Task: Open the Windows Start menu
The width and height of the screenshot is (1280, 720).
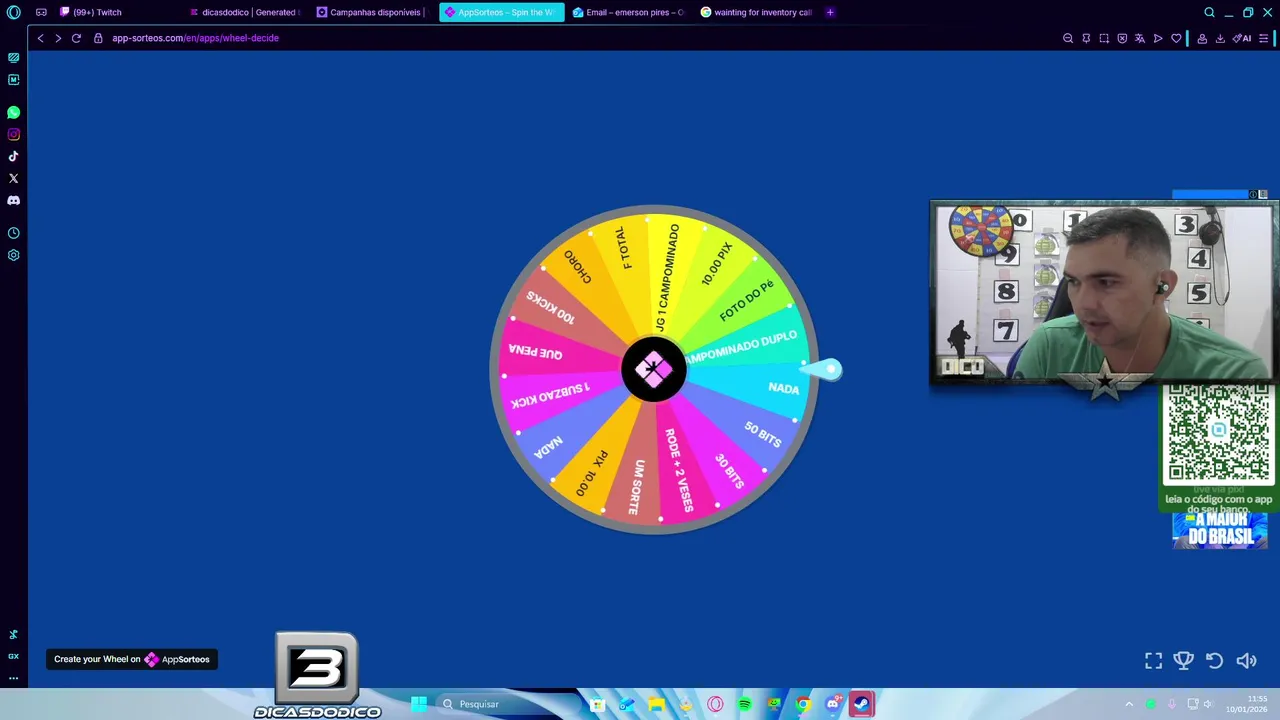Action: coord(419,704)
